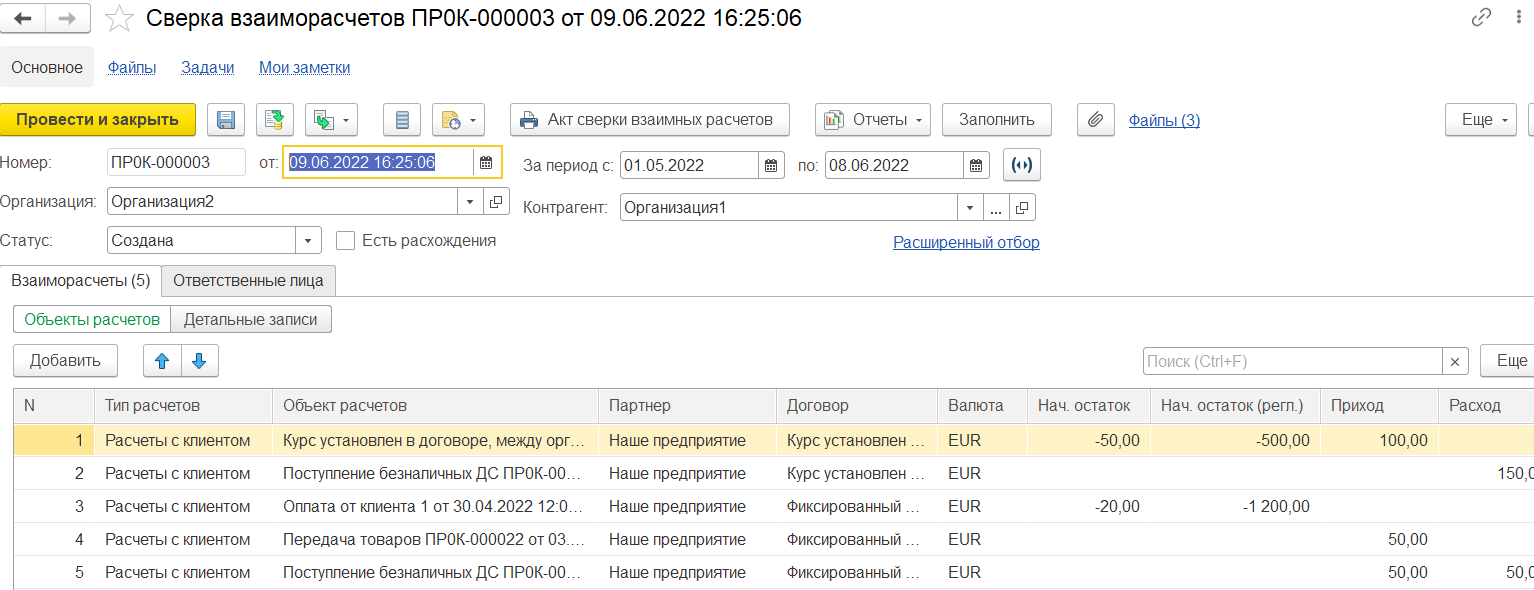Expand the 'Статус' dropdown list
The image size is (1534, 590).
click(x=308, y=241)
